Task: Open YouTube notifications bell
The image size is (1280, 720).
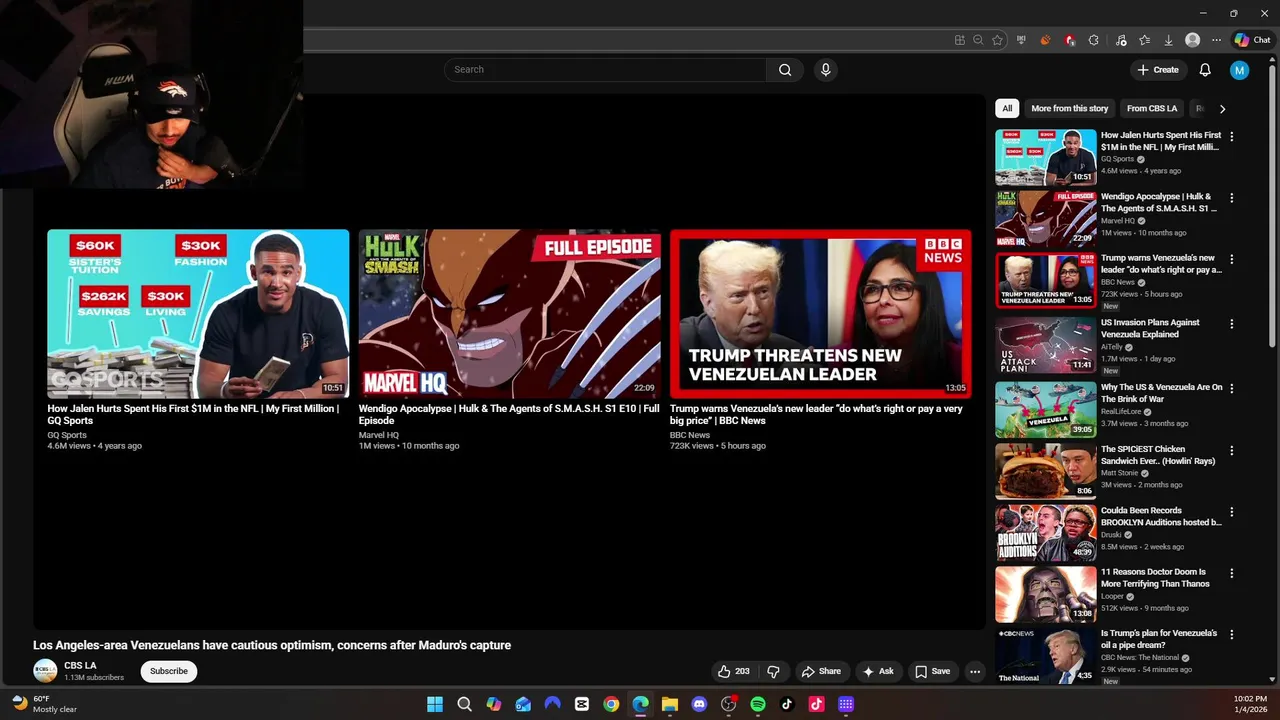Action: point(1205,70)
